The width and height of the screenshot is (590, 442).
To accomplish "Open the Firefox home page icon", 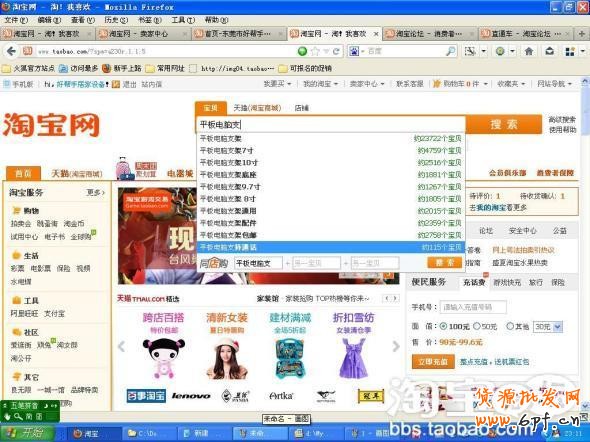I will tap(529, 51).
